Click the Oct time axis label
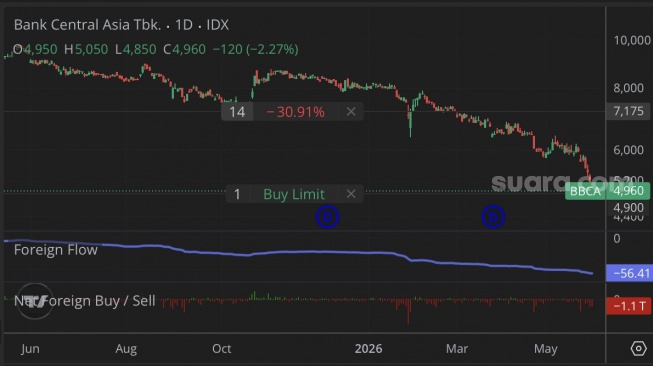The height and width of the screenshot is (366, 653). coord(222,349)
